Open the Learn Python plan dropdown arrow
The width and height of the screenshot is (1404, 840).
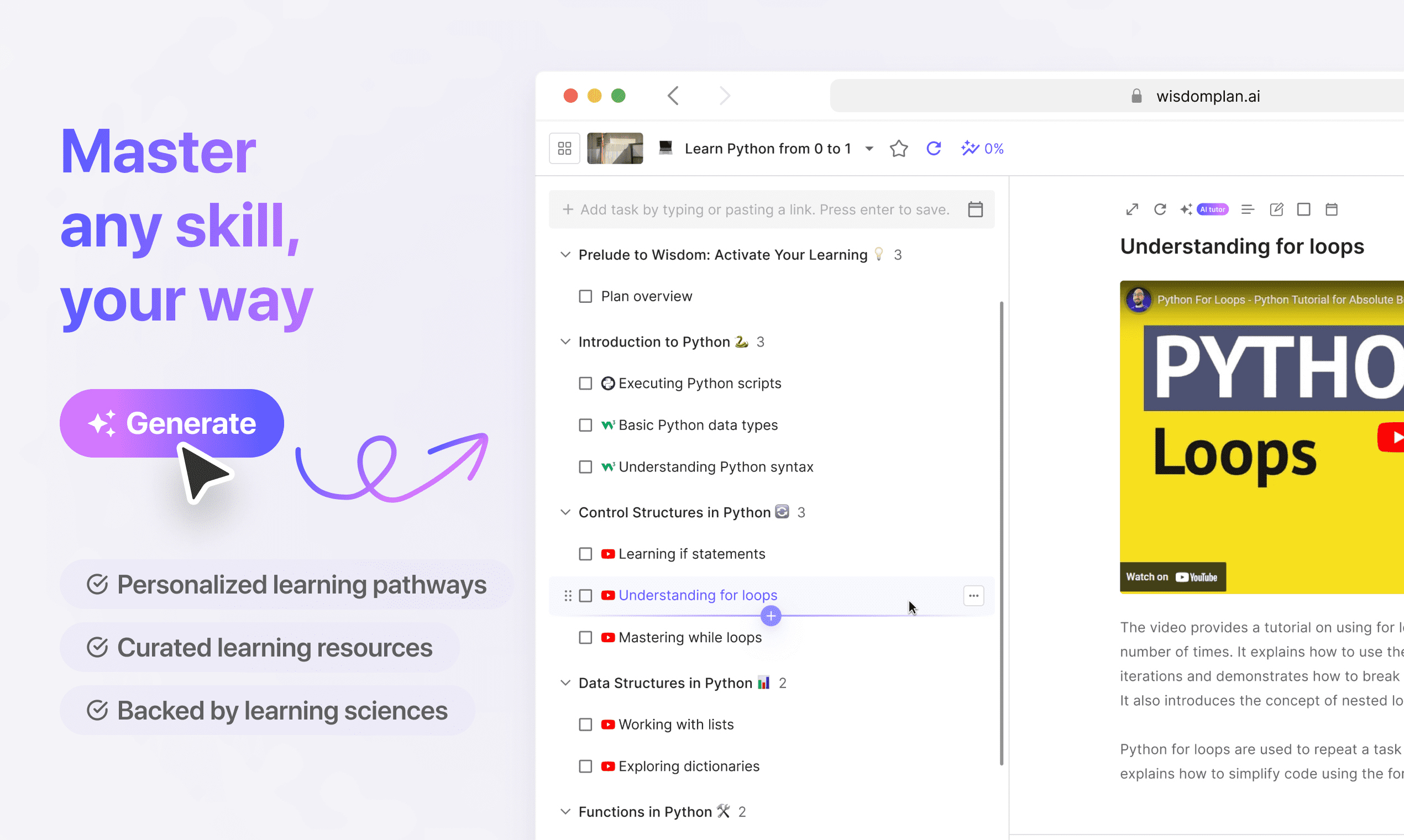click(869, 149)
